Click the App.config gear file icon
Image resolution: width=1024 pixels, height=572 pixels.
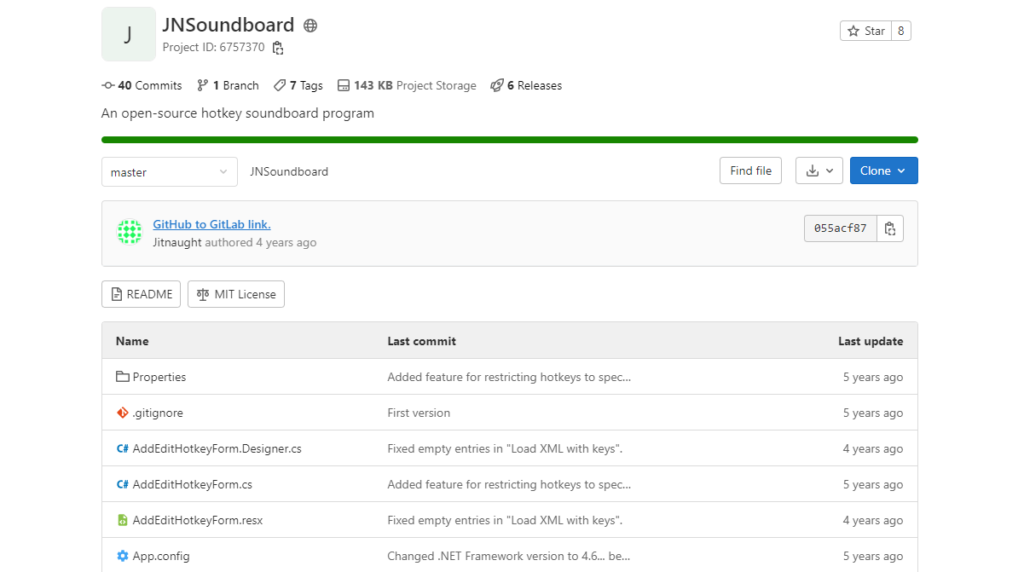(x=122, y=556)
